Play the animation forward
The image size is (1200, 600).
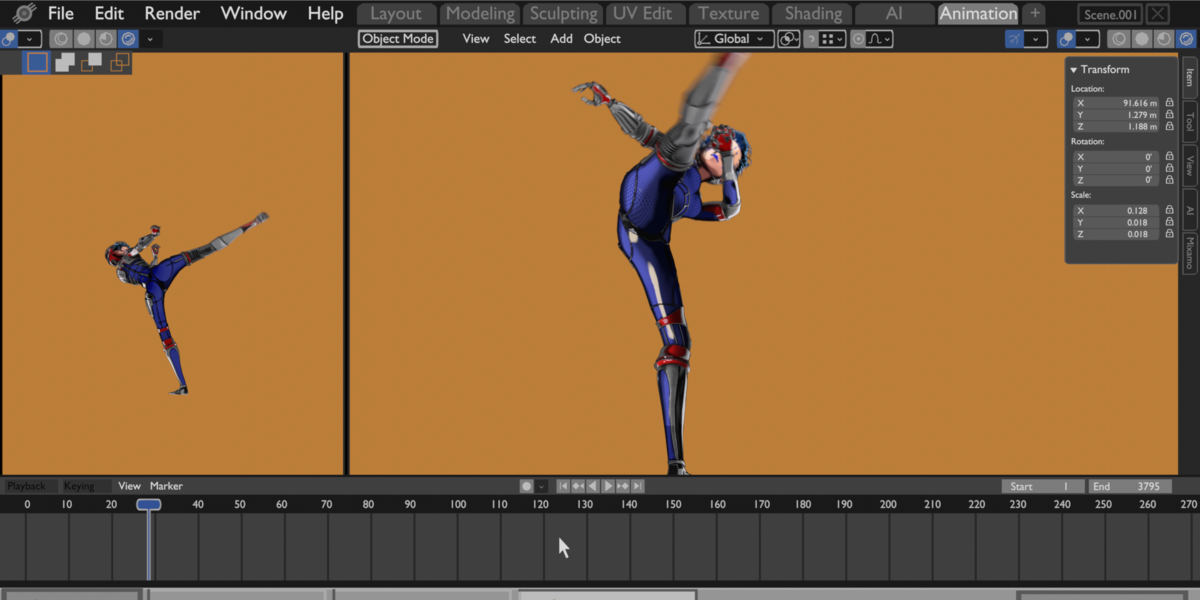(608, 486)
